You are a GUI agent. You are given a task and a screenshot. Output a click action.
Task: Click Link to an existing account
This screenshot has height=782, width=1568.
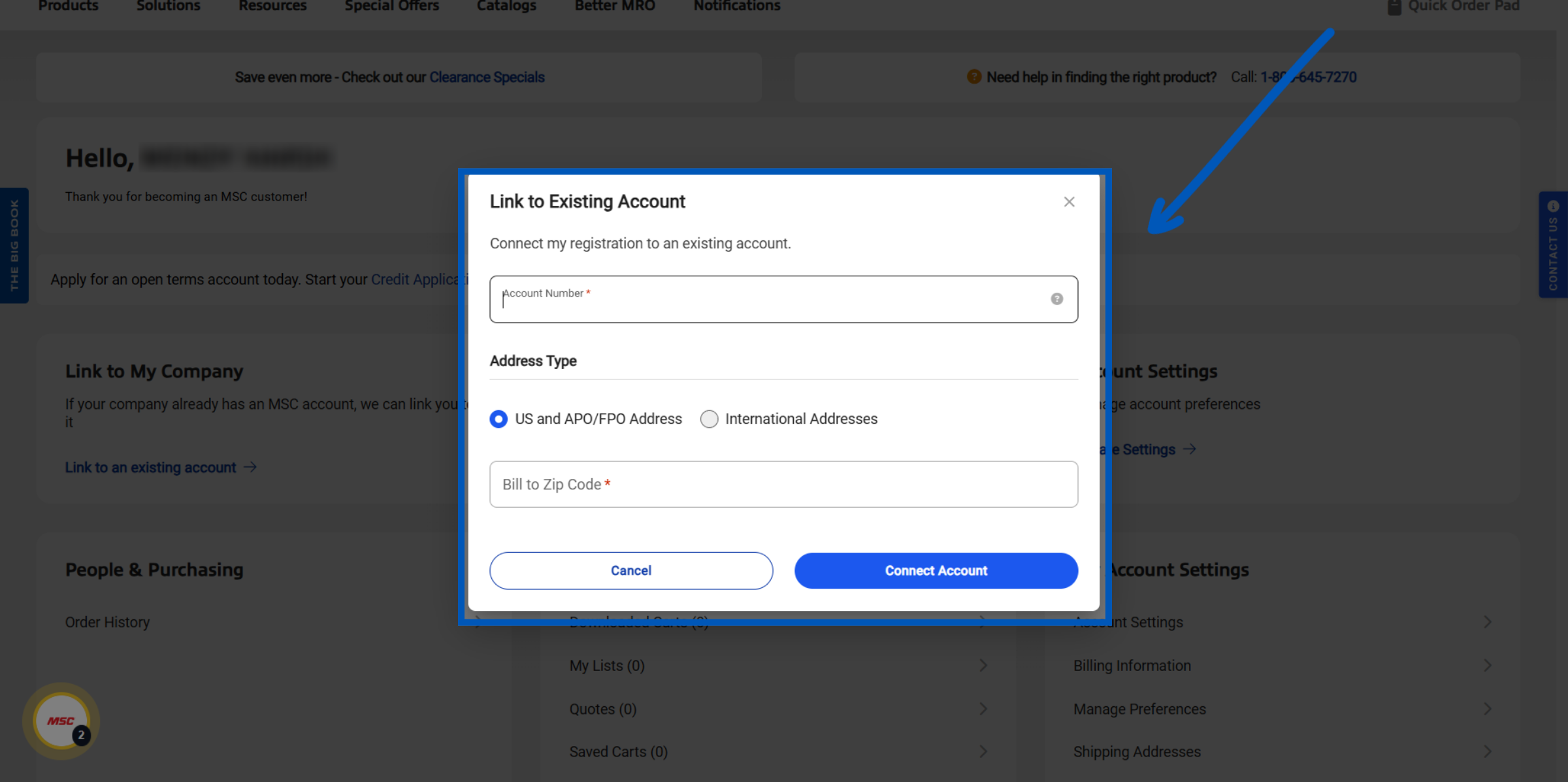pos(150,468)
